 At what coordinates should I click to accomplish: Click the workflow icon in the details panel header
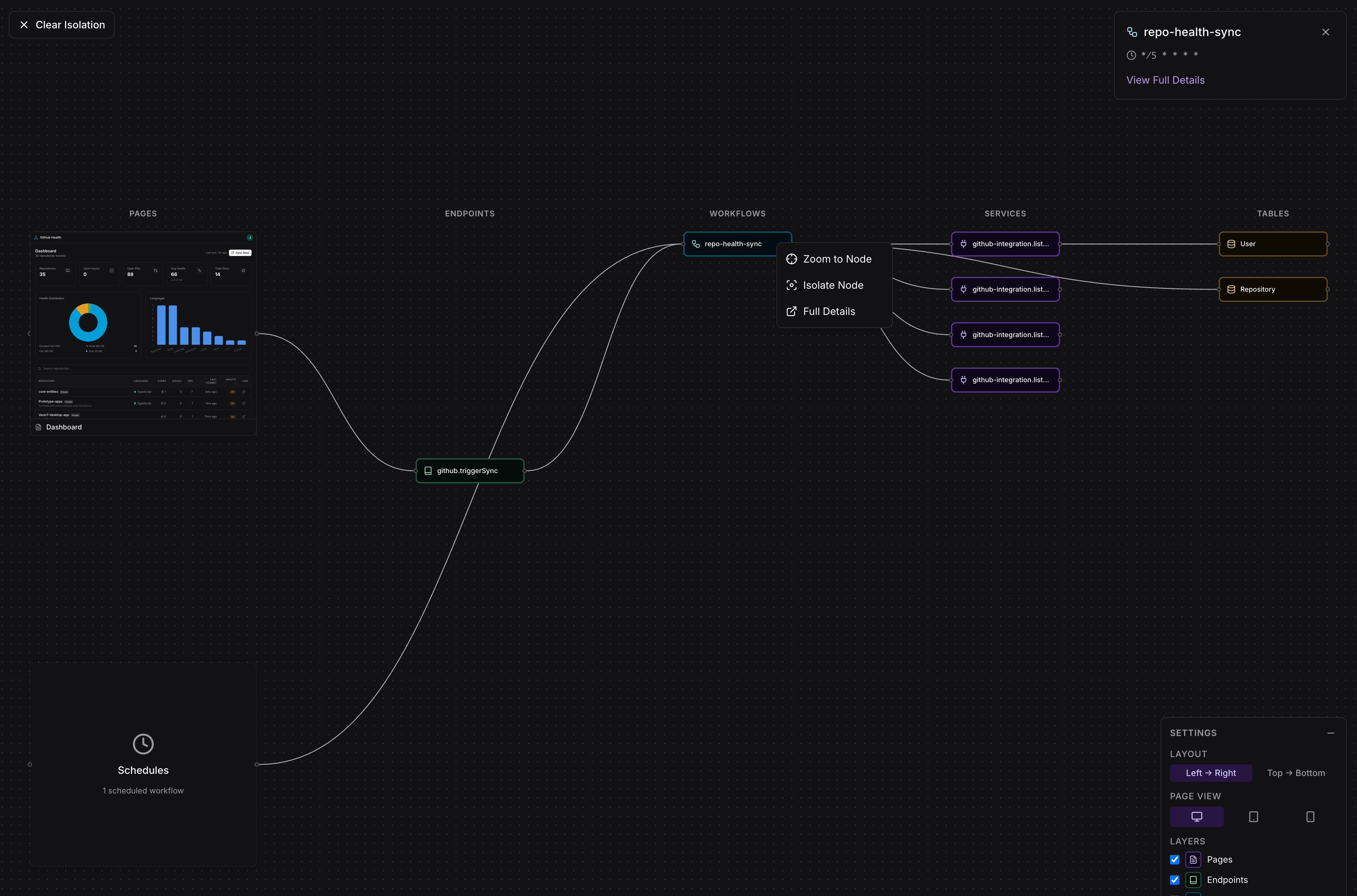[x=1131, y=32]
